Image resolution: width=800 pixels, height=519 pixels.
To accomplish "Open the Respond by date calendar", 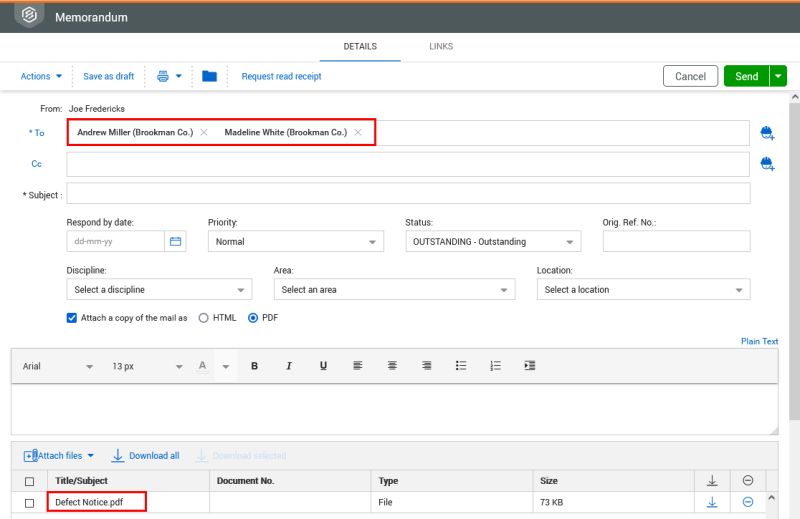I will (176, 241).
